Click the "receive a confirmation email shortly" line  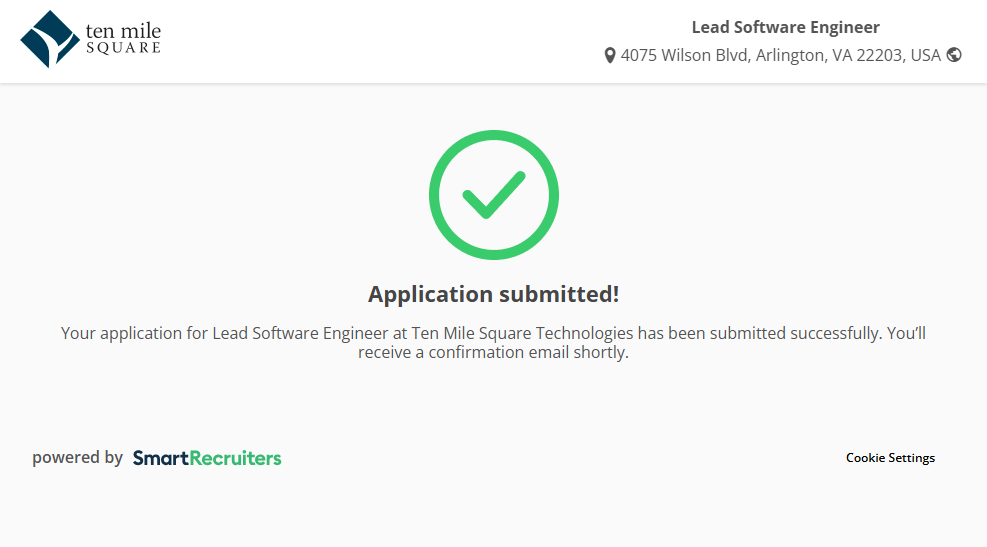pos(493,352)
